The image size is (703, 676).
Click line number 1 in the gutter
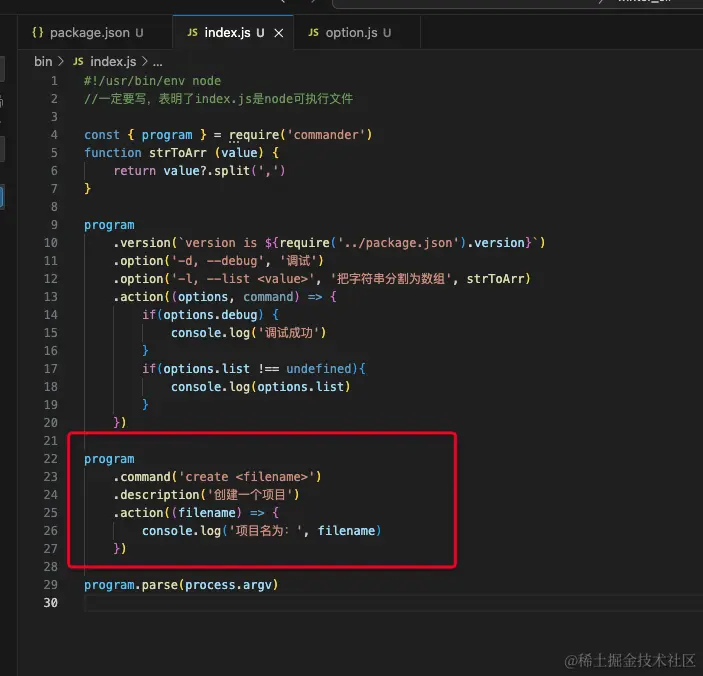coord(54,81)
